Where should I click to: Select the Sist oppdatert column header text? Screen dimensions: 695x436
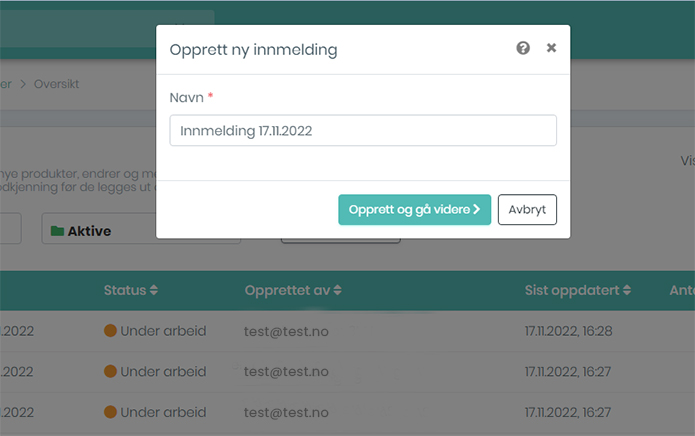pos(571,291)
